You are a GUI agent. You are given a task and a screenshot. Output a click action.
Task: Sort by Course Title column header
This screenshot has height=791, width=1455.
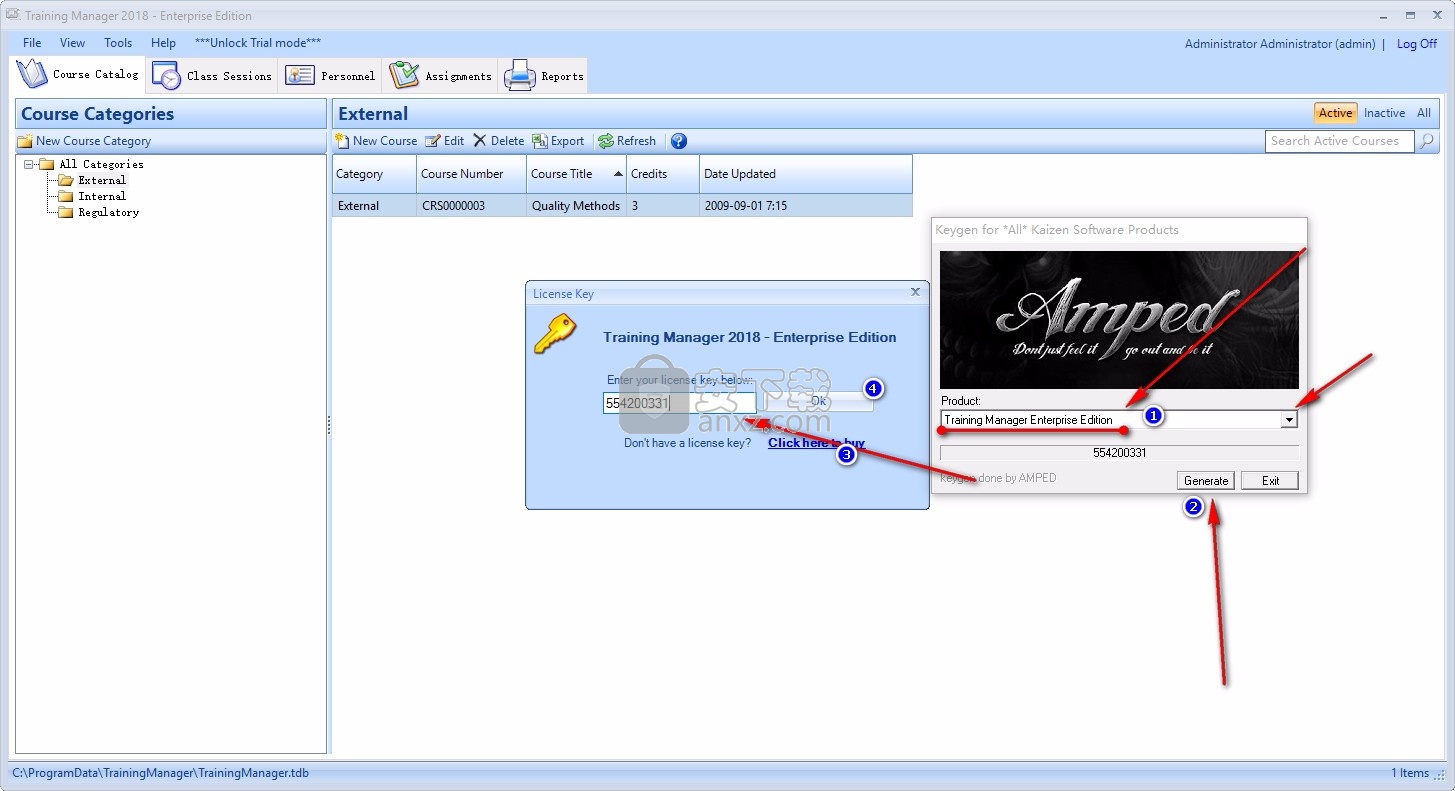[x=576, y=174]
